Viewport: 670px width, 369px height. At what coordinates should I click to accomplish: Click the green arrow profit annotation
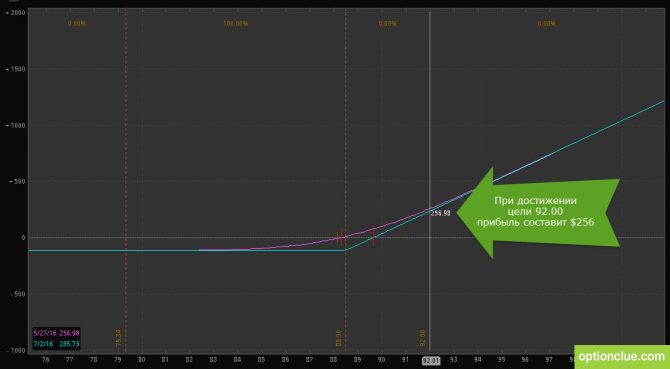pos(538,212)
